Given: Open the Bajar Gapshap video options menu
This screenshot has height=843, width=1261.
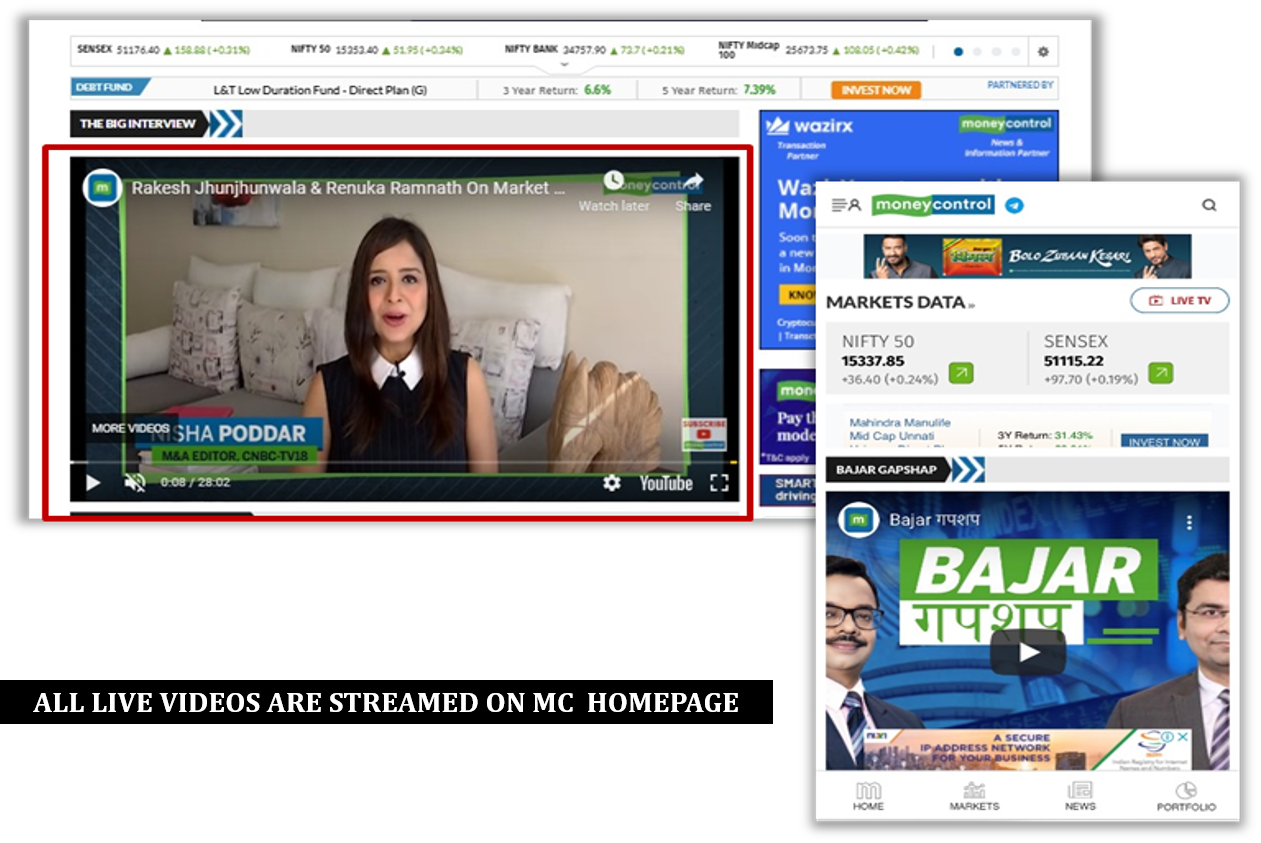Looking at the screenshot, I should (x=1189, y=522).
